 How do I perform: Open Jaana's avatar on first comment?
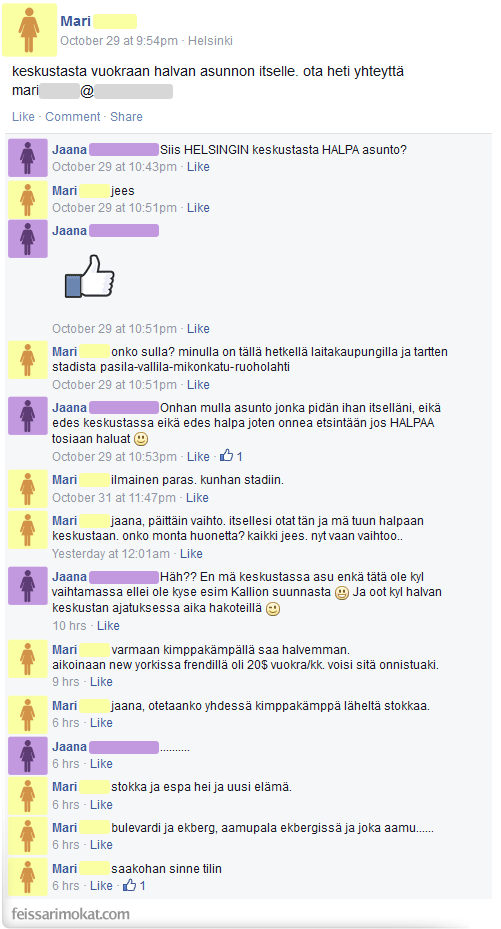tap(27, 158)
